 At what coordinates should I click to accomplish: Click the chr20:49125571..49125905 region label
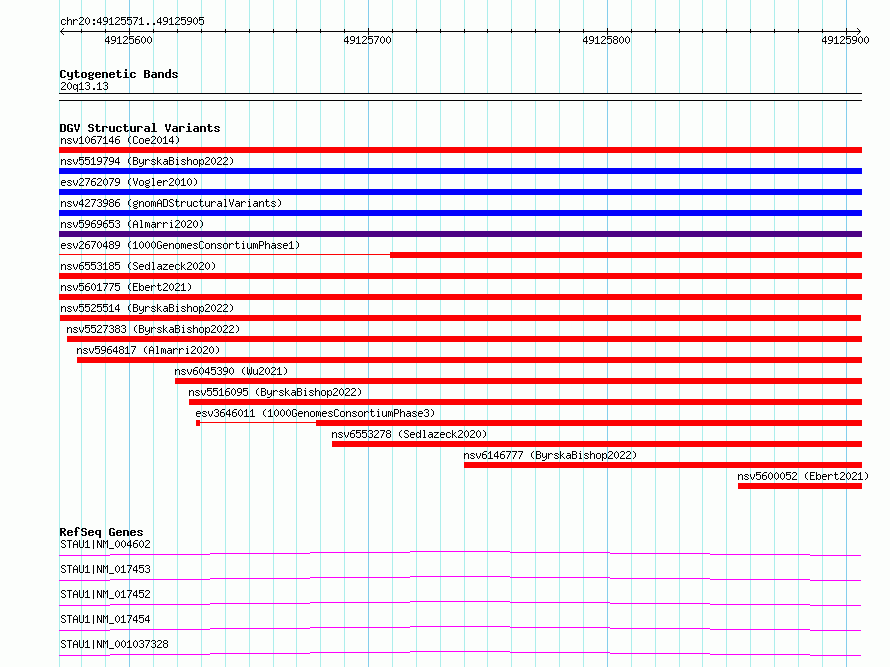(132, 22)
